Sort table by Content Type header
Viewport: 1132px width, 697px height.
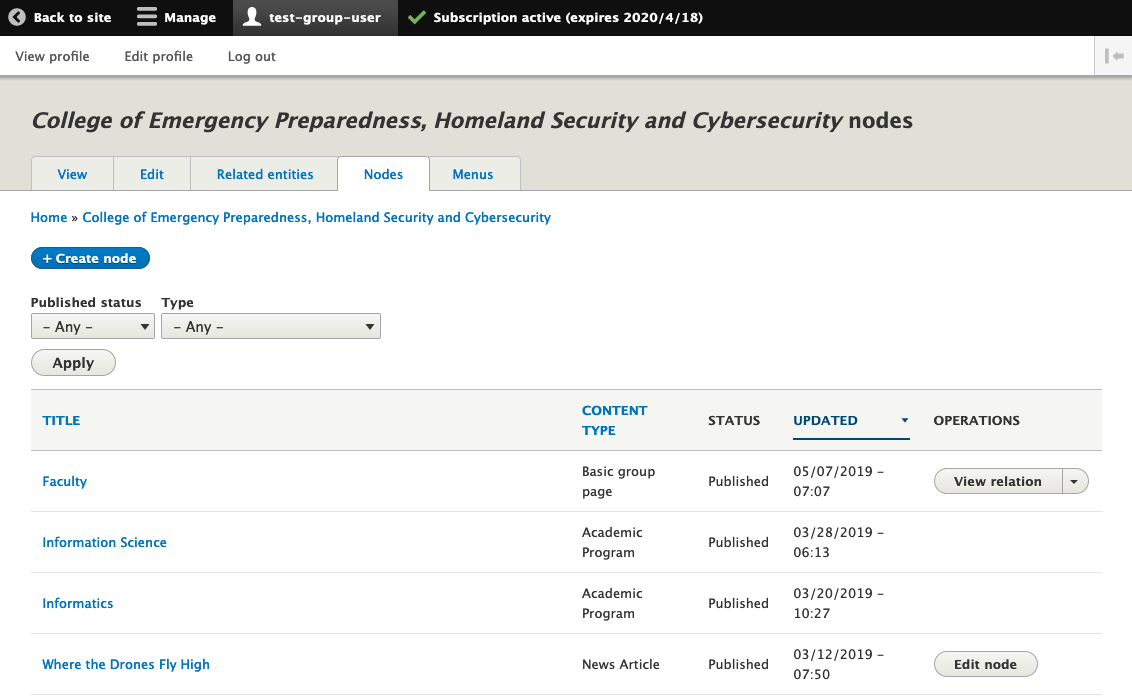(614, 421)
